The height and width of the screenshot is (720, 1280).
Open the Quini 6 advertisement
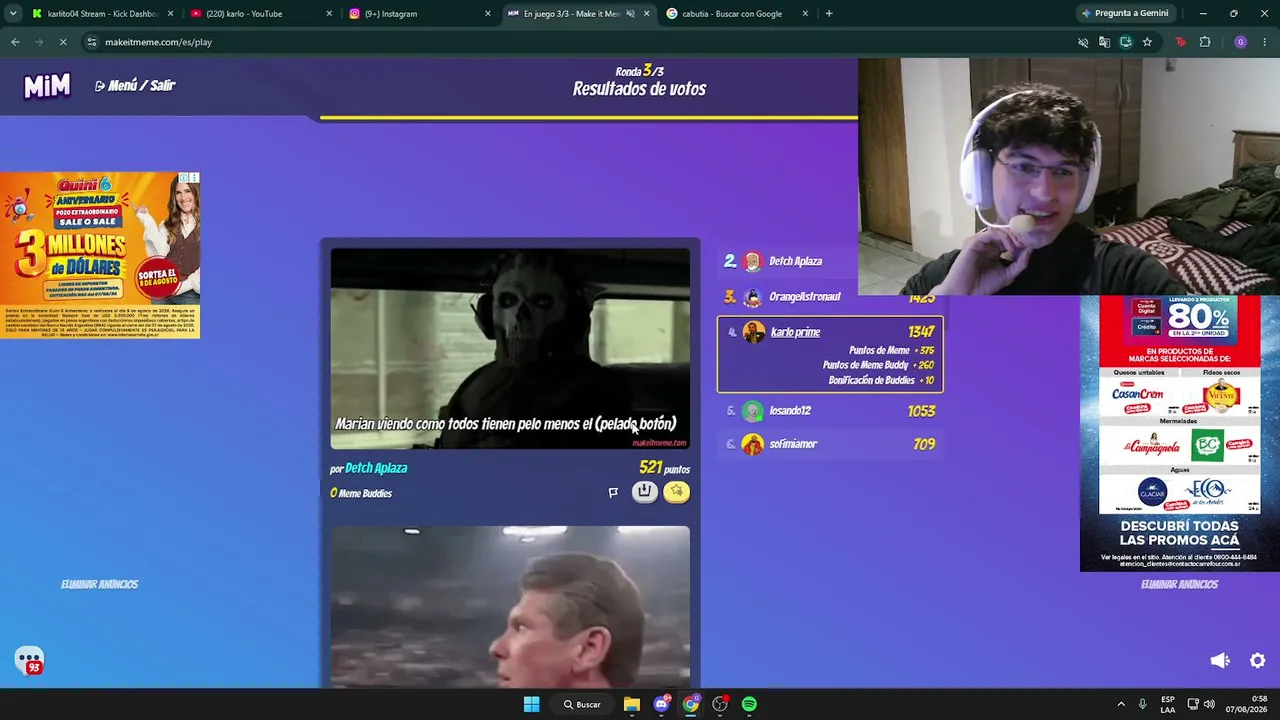point(100,255)
